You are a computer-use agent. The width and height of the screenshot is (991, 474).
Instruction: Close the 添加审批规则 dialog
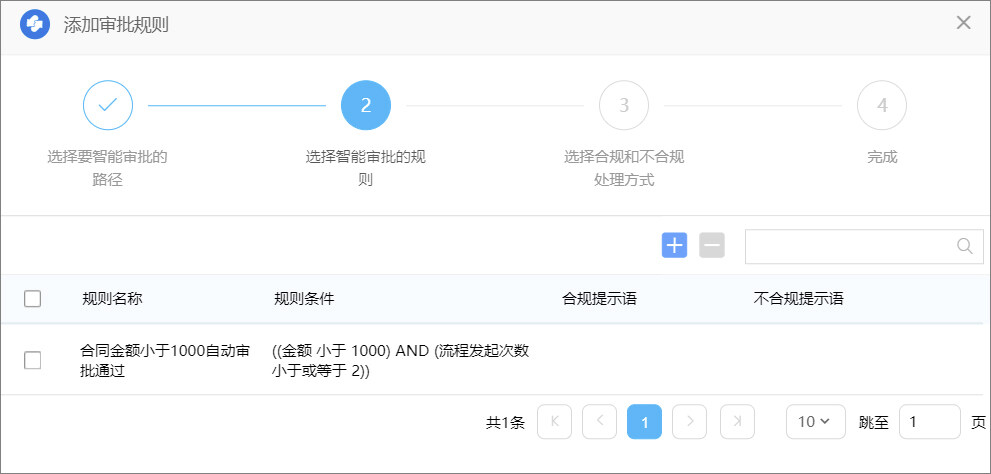click(x=963, y=23)
